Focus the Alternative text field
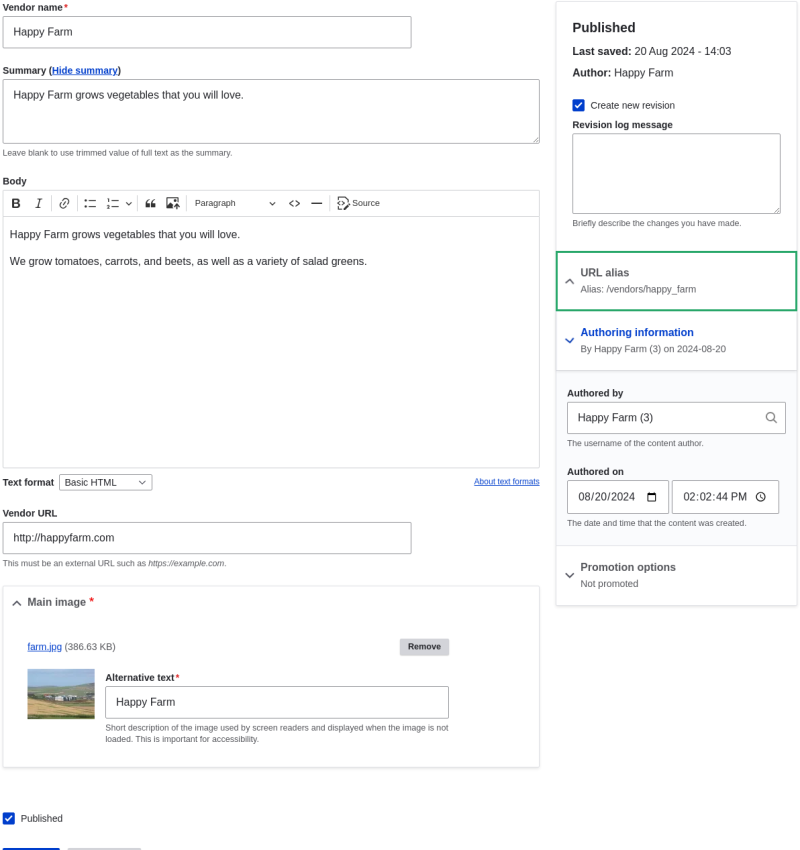Screen dimensions: 800x850 tap(277, 703)
